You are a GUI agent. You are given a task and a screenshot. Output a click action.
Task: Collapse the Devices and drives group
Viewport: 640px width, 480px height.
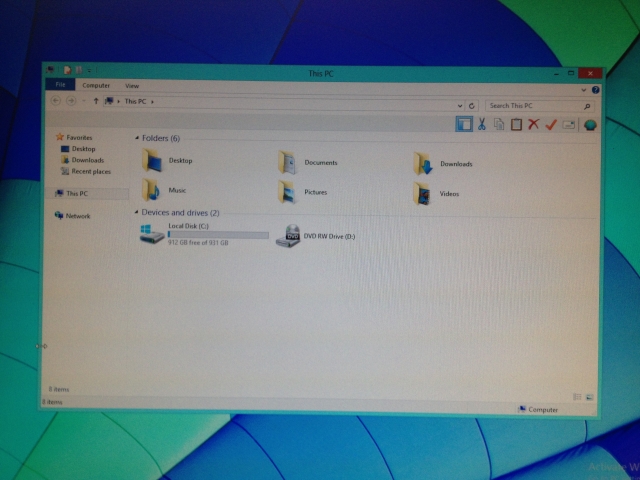(x=137, y=213)
